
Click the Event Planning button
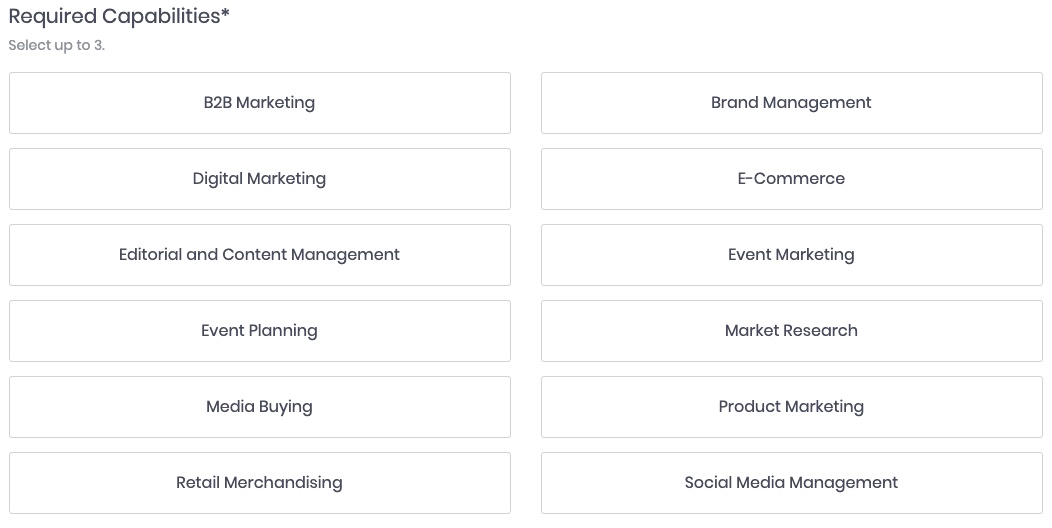tap(259, 331)
